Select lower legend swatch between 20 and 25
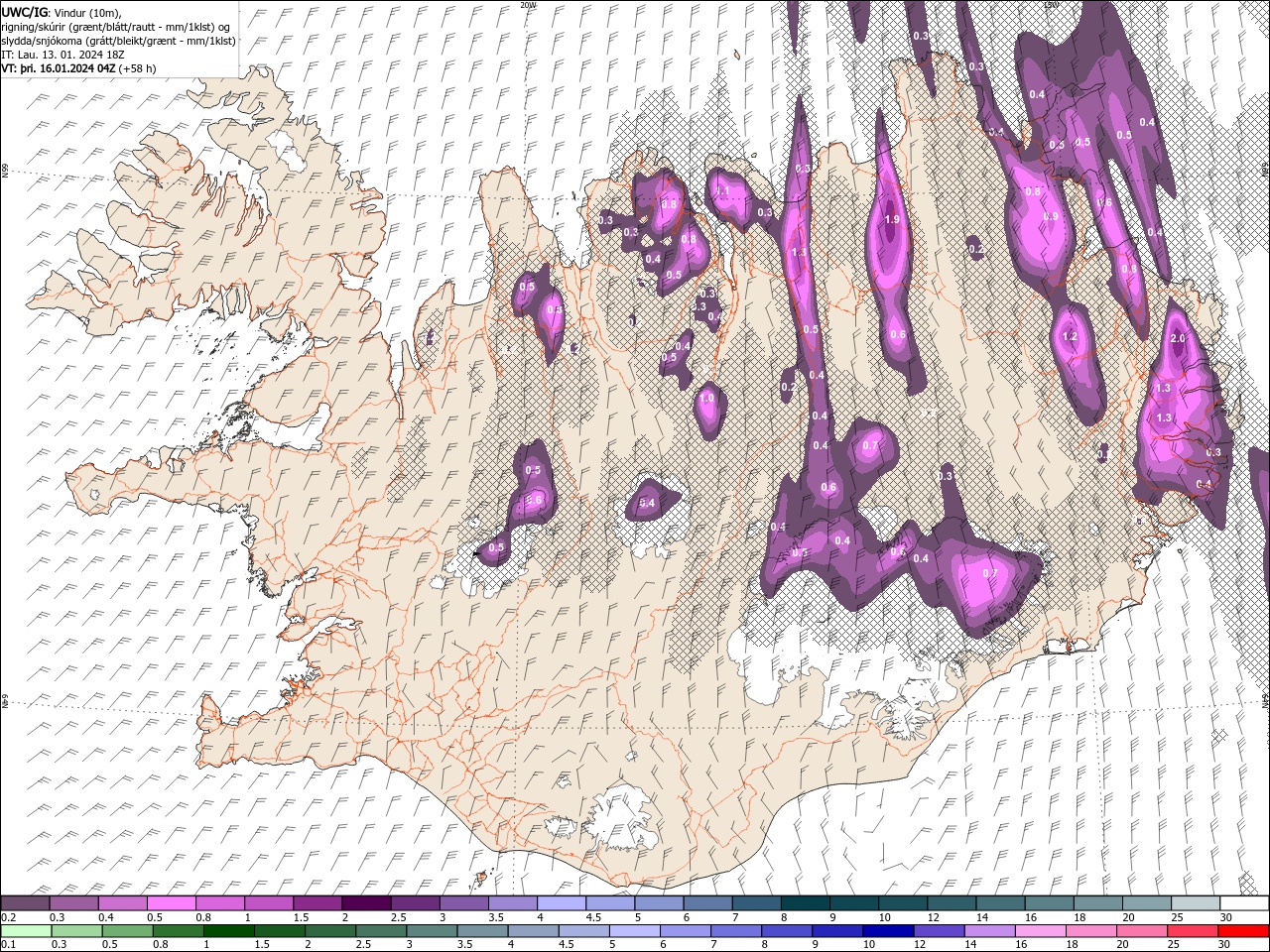1270x952 pixels. (x=1140, y=931)
